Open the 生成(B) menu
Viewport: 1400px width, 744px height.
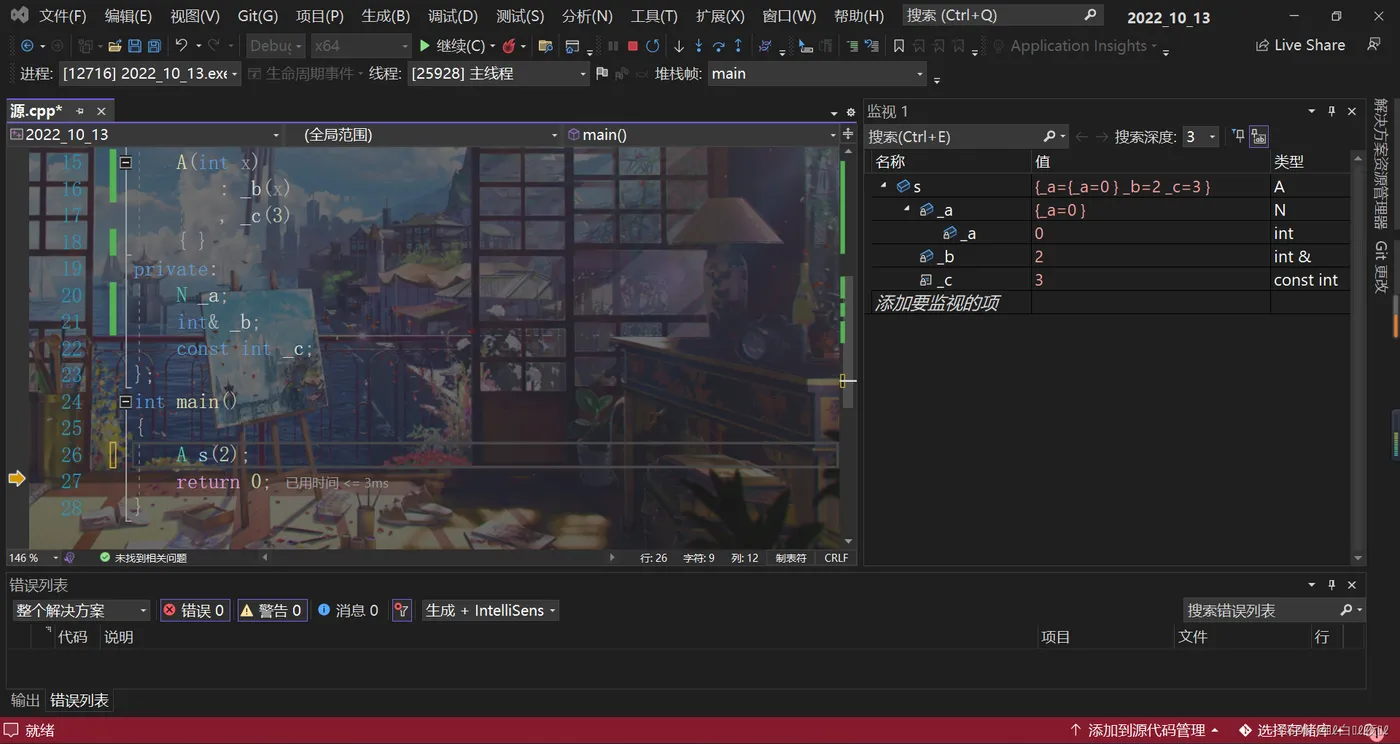point(385,16)
